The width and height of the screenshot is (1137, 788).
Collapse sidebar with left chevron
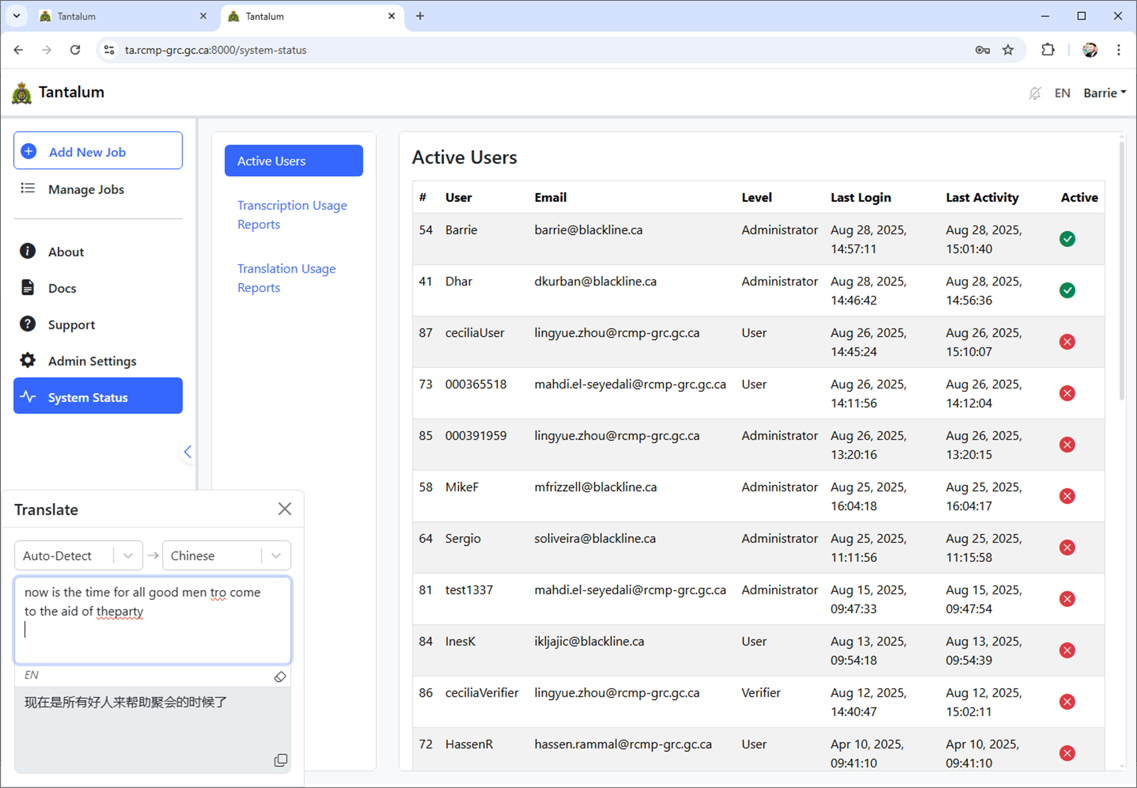[x=188, y=452]
